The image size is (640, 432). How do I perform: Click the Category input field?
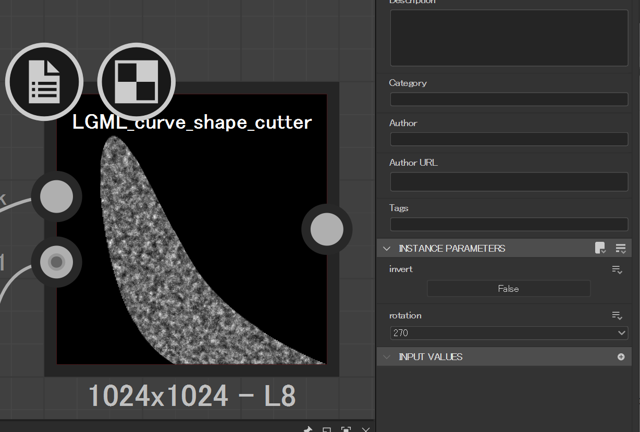[508, 99]
